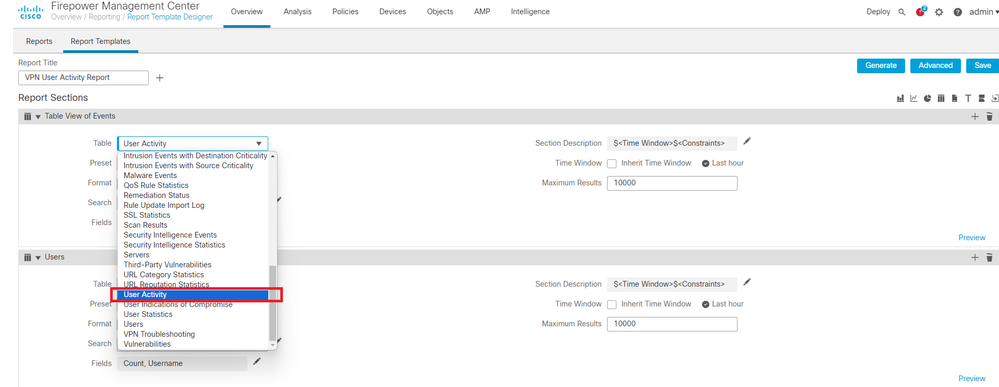Click plus icon next to Report Title

(159, 78)
